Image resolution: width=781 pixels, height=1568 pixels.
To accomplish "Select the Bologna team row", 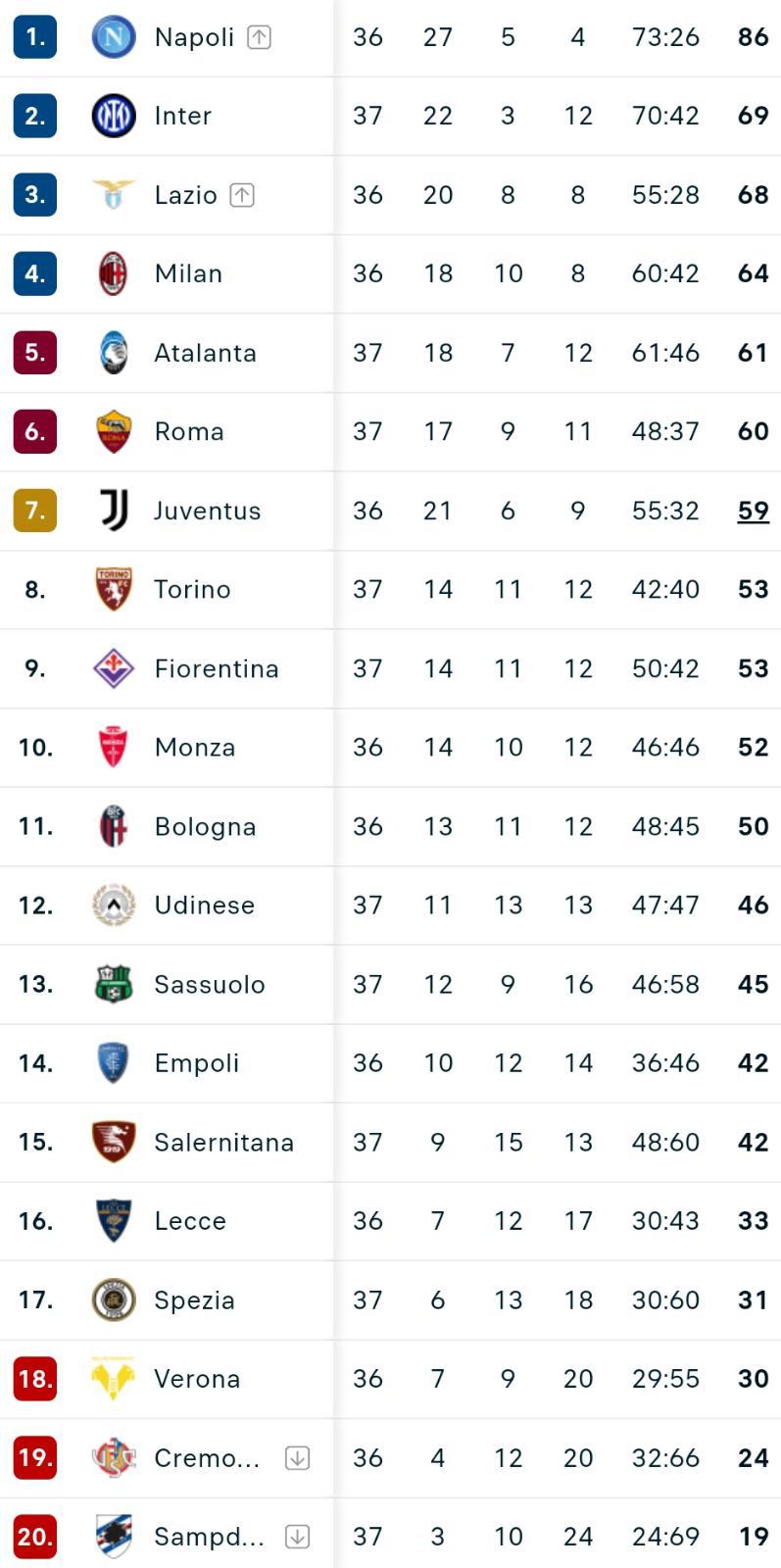I will (x=390, y=826).
